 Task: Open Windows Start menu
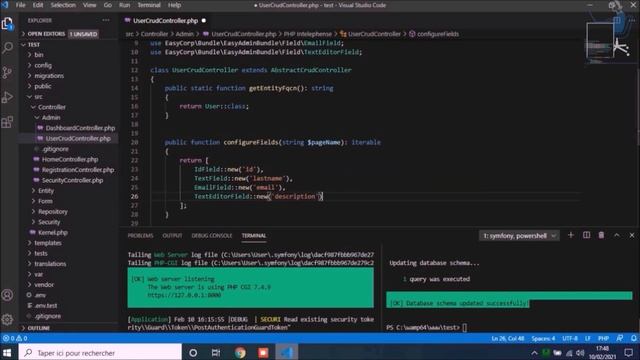[7, 352]
